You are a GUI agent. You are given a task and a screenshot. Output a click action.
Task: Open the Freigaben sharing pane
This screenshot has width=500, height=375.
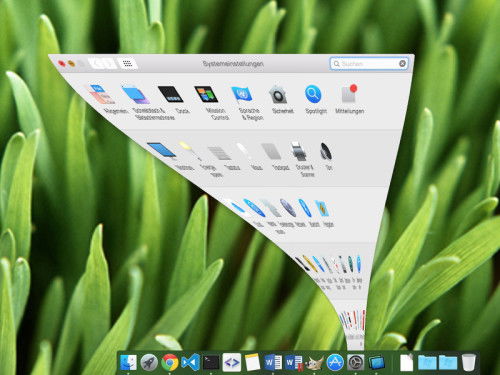click(322, 209)
